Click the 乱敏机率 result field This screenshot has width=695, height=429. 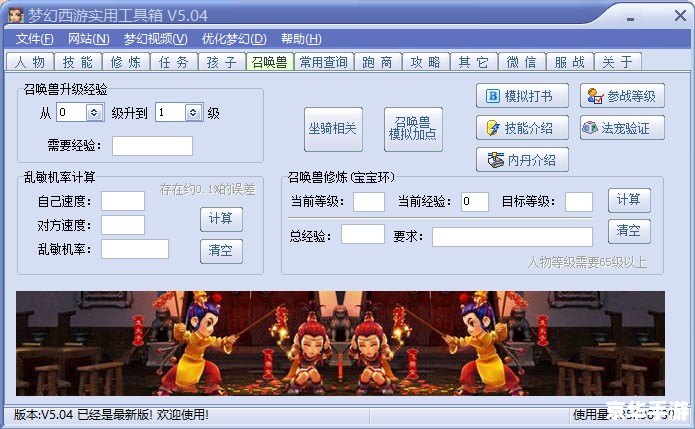(x=135, y=249)
